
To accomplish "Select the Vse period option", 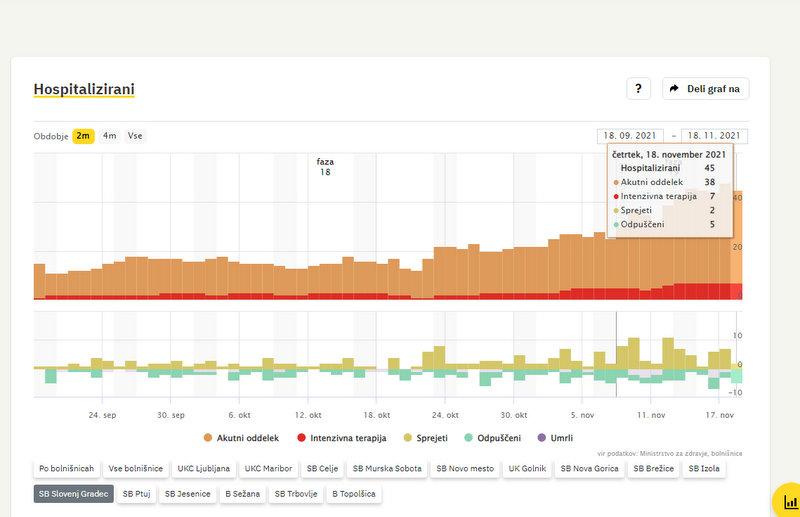I will click(x=134, y=136).
